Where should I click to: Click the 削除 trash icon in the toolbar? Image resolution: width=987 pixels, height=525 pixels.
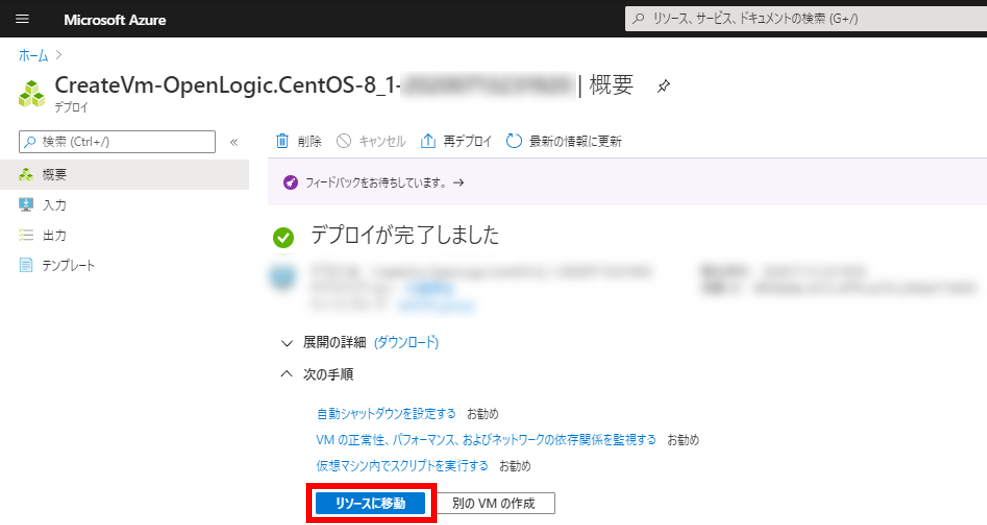point(283,141)
